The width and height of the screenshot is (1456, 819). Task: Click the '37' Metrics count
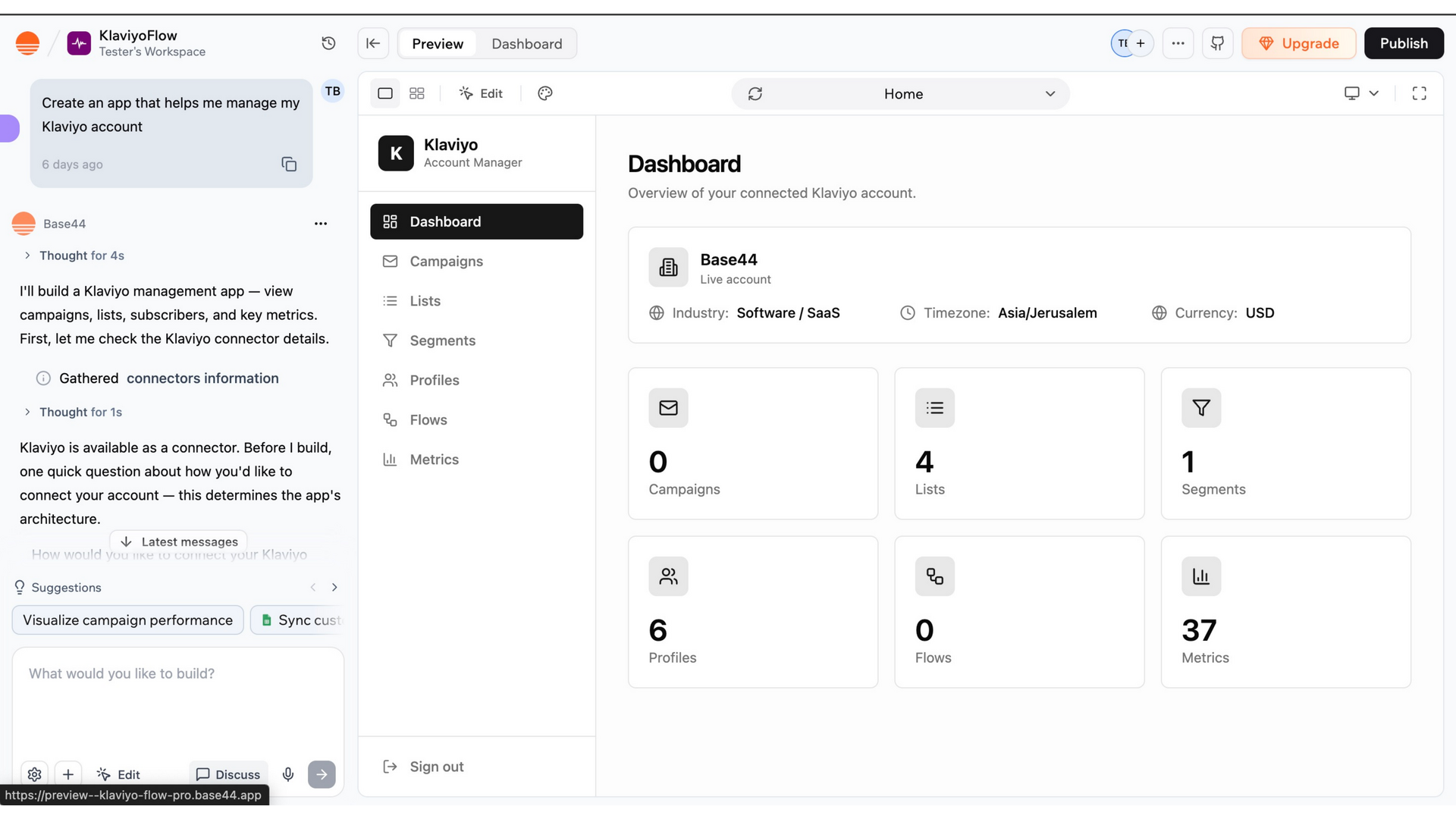click(1199, 630)
